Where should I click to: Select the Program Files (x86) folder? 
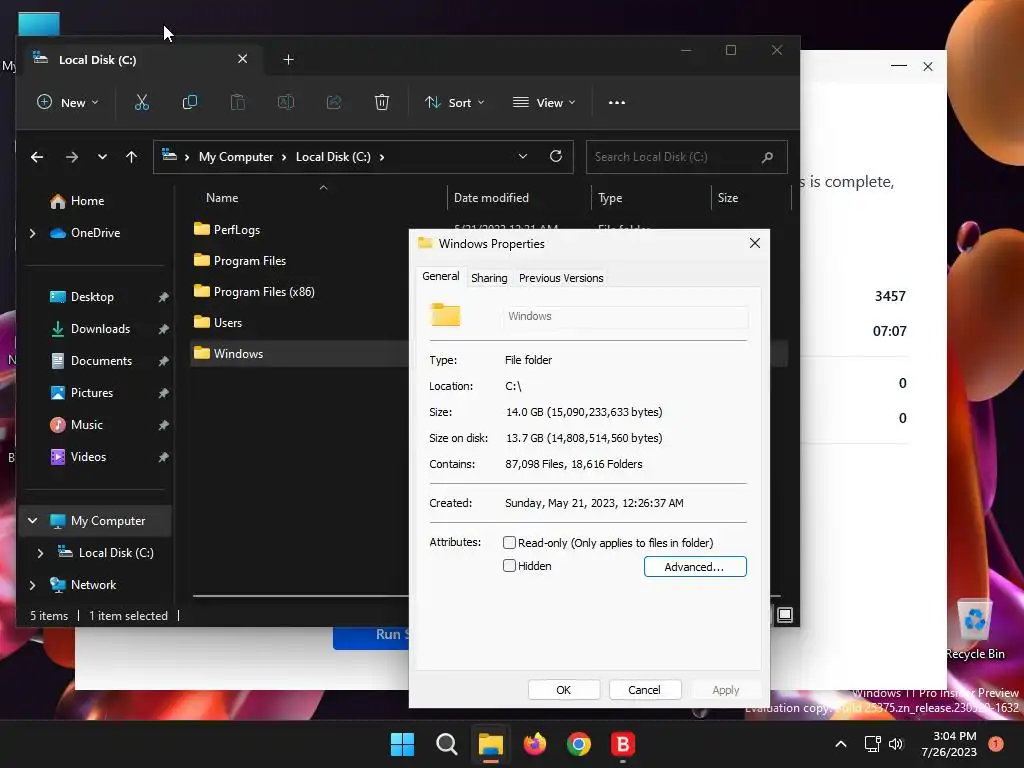pyautogui.click(x=264, y=292)
